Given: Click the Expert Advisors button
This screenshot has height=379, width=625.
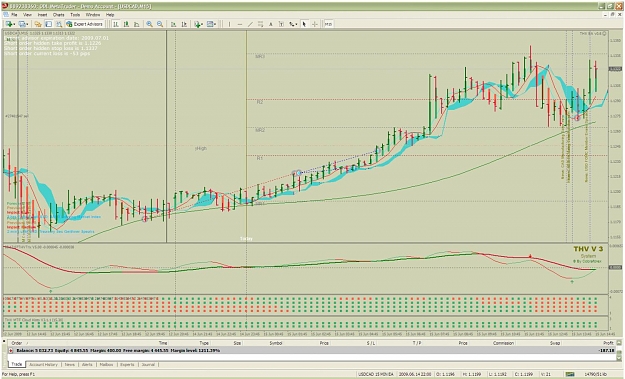Looking at the screenshot, I should 85,24.
